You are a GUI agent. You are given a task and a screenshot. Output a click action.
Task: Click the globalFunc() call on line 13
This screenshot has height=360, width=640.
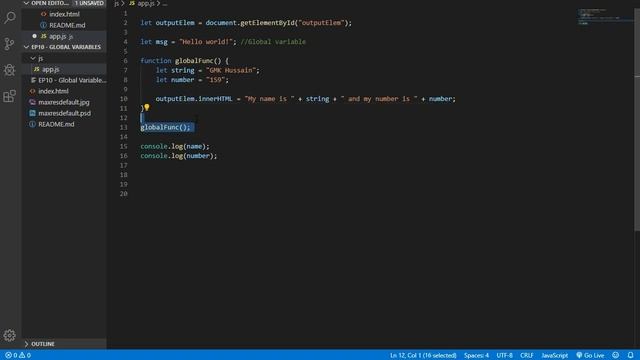point(165,127)
